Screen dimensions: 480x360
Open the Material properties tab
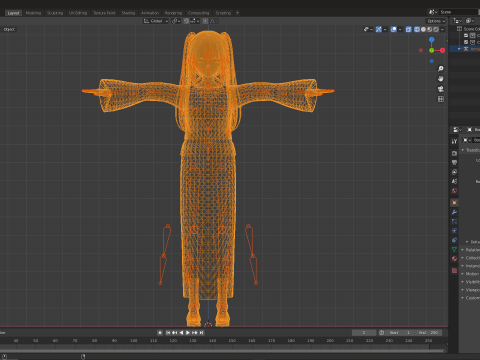pyautogui.click(x=454, y=259)
